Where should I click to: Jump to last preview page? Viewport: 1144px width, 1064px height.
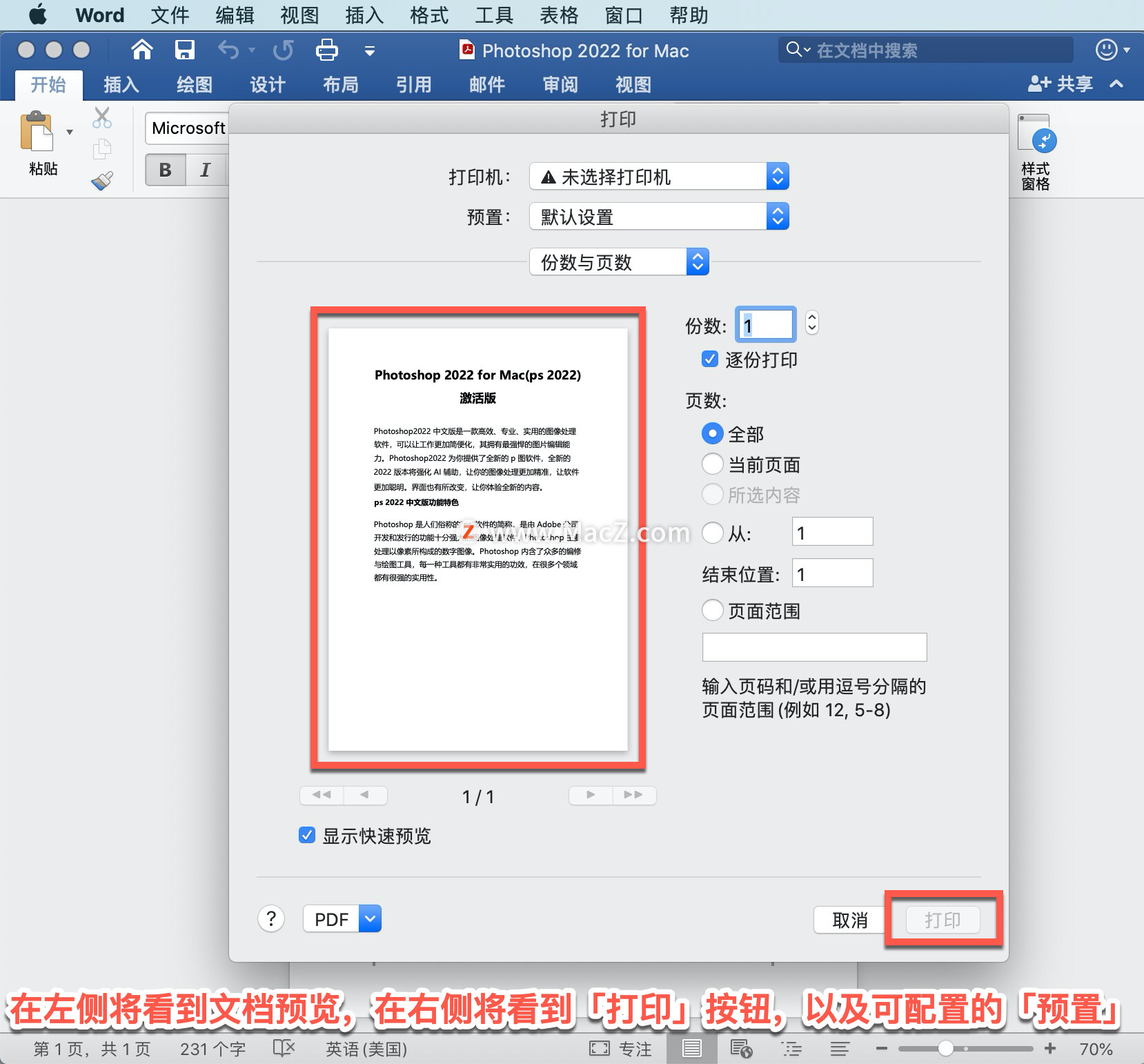pos(633,795)
